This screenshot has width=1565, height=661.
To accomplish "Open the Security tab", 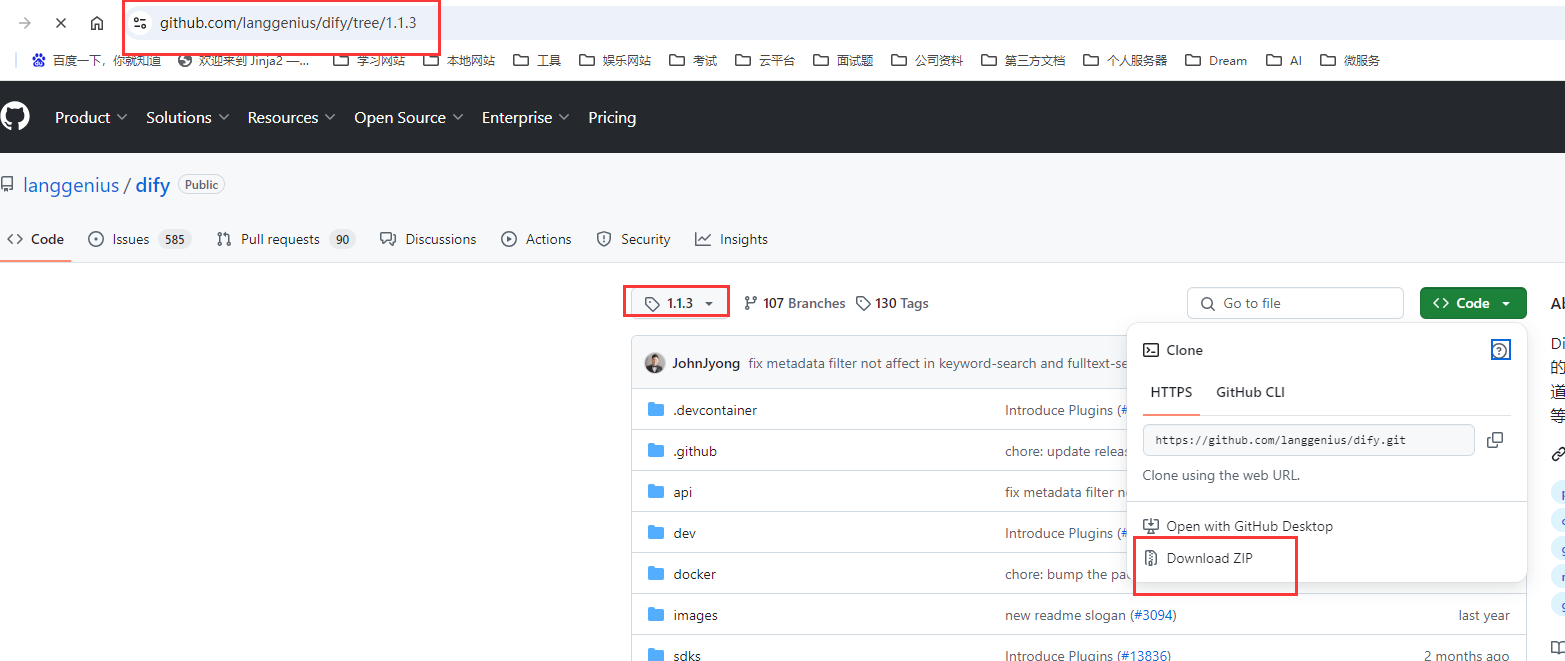I will point(633,239).
